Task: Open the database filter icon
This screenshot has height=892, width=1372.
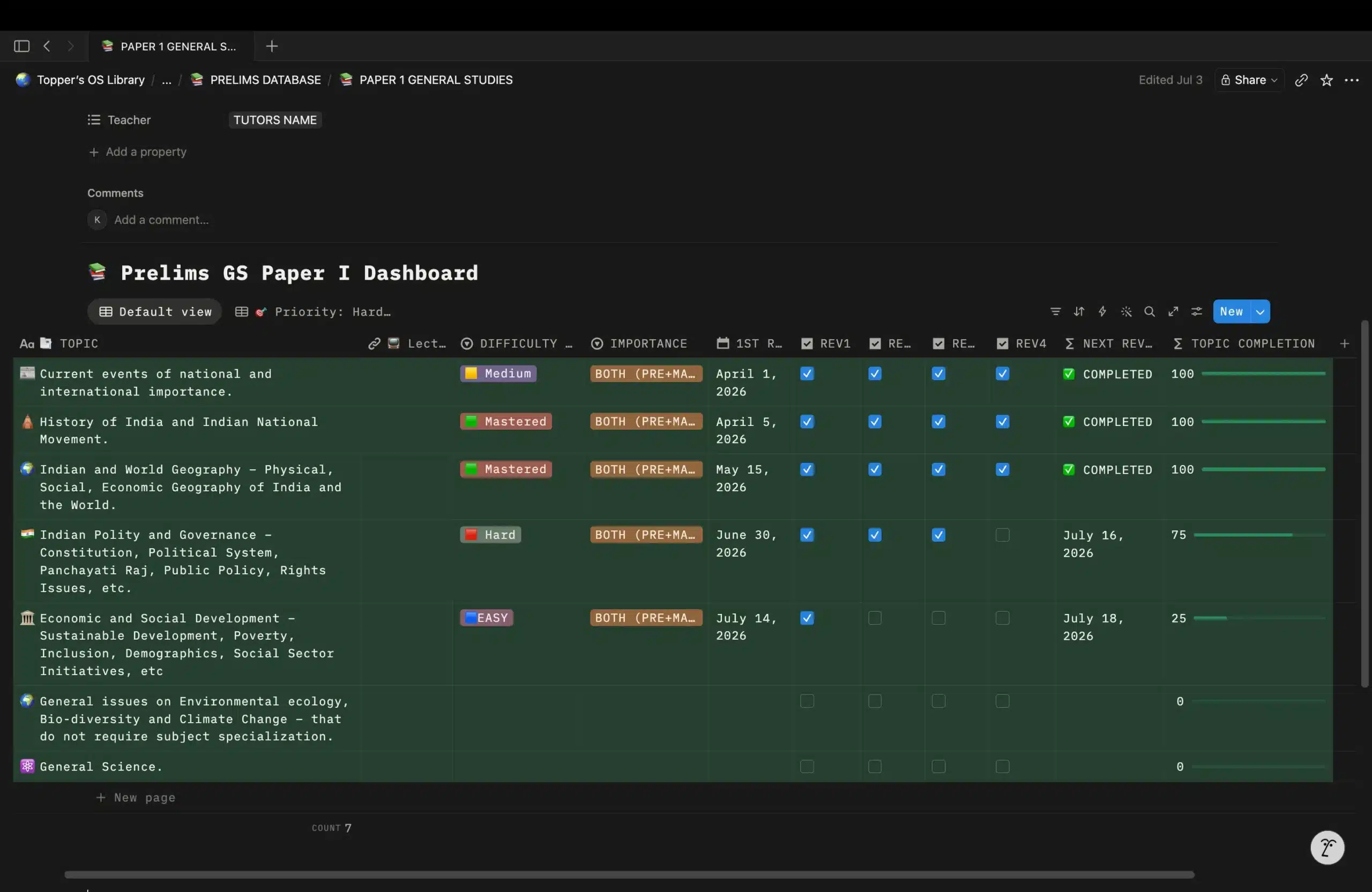Action: point(1055,312)
